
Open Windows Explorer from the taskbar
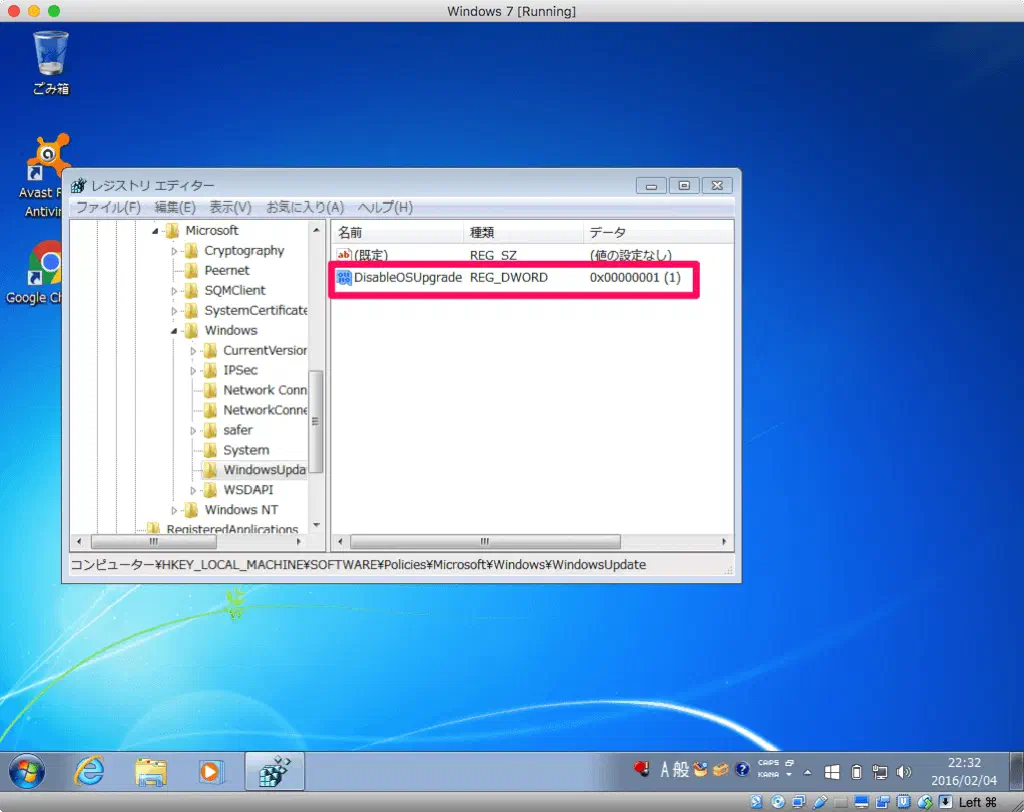(x=151, y=771)
